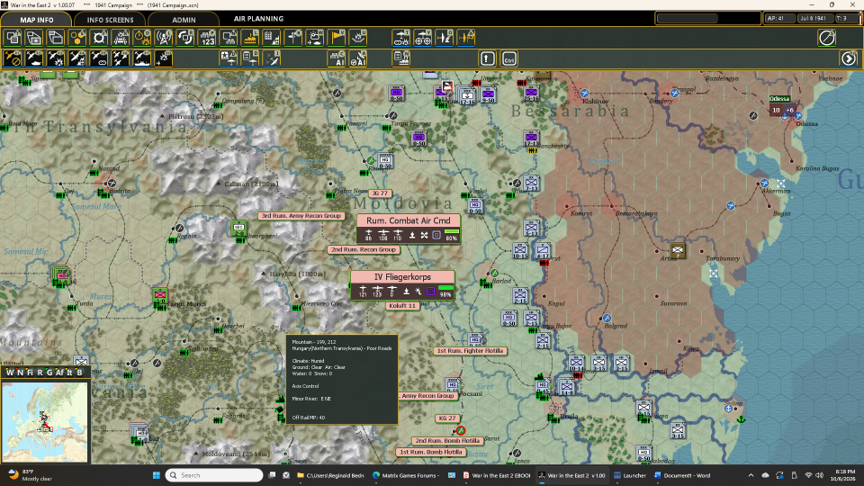Click the yellow flag victory icon
The width and height of the screenshot is (864, 486).
(336, 38)
